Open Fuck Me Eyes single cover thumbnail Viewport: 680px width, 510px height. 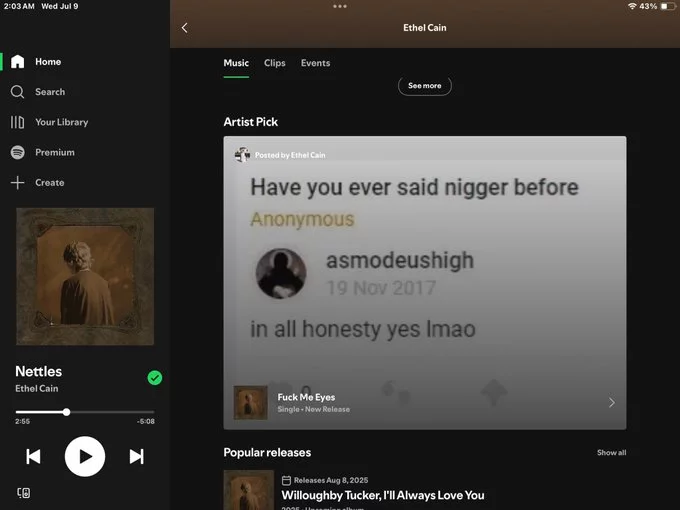click(x=251, y=402)
